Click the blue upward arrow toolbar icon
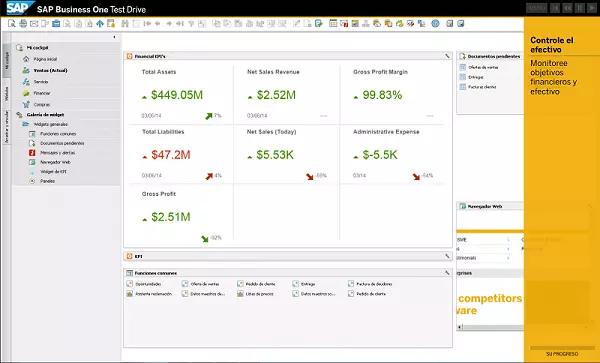 tap(100, 24)
